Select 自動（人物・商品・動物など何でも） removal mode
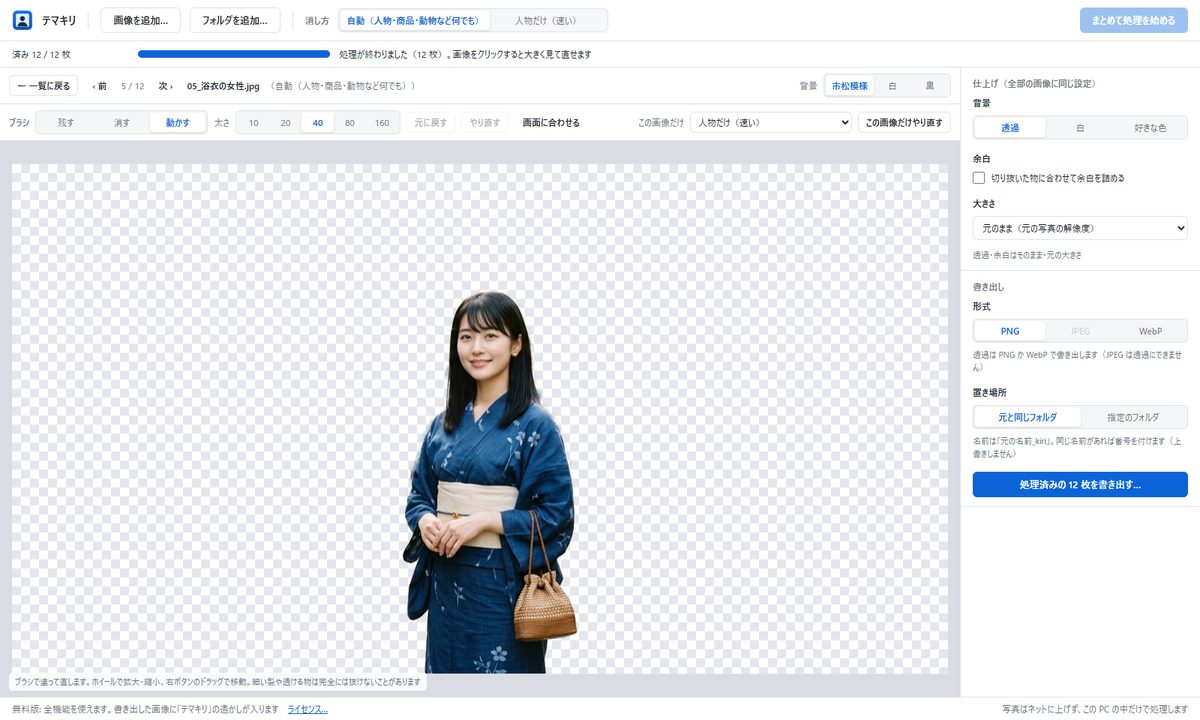Viewport: 1200px width, 720px height. click(414, 20)
